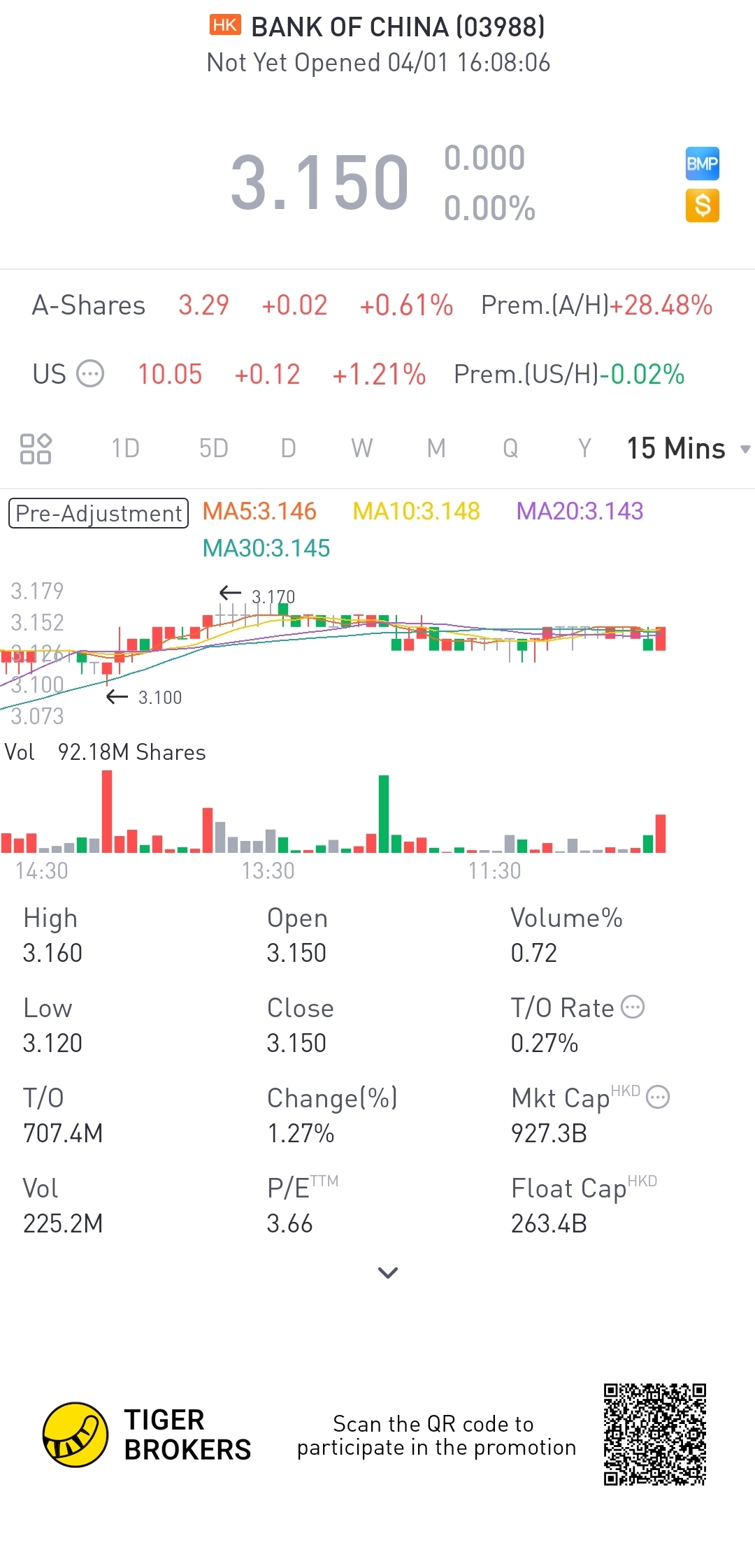Tap the MA5:3.146 indicator label
Viewport: 755px width, 1568px height.
[259, 511]
